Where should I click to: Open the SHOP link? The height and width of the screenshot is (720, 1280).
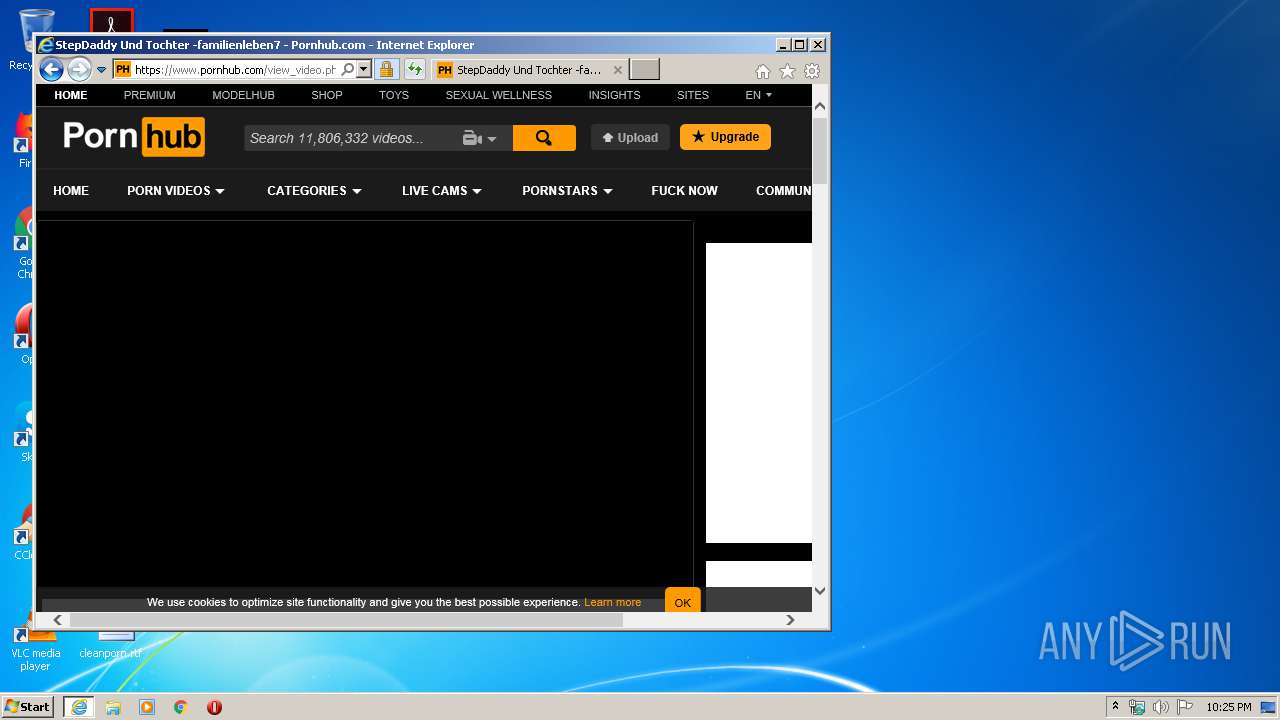click(327, 95)
